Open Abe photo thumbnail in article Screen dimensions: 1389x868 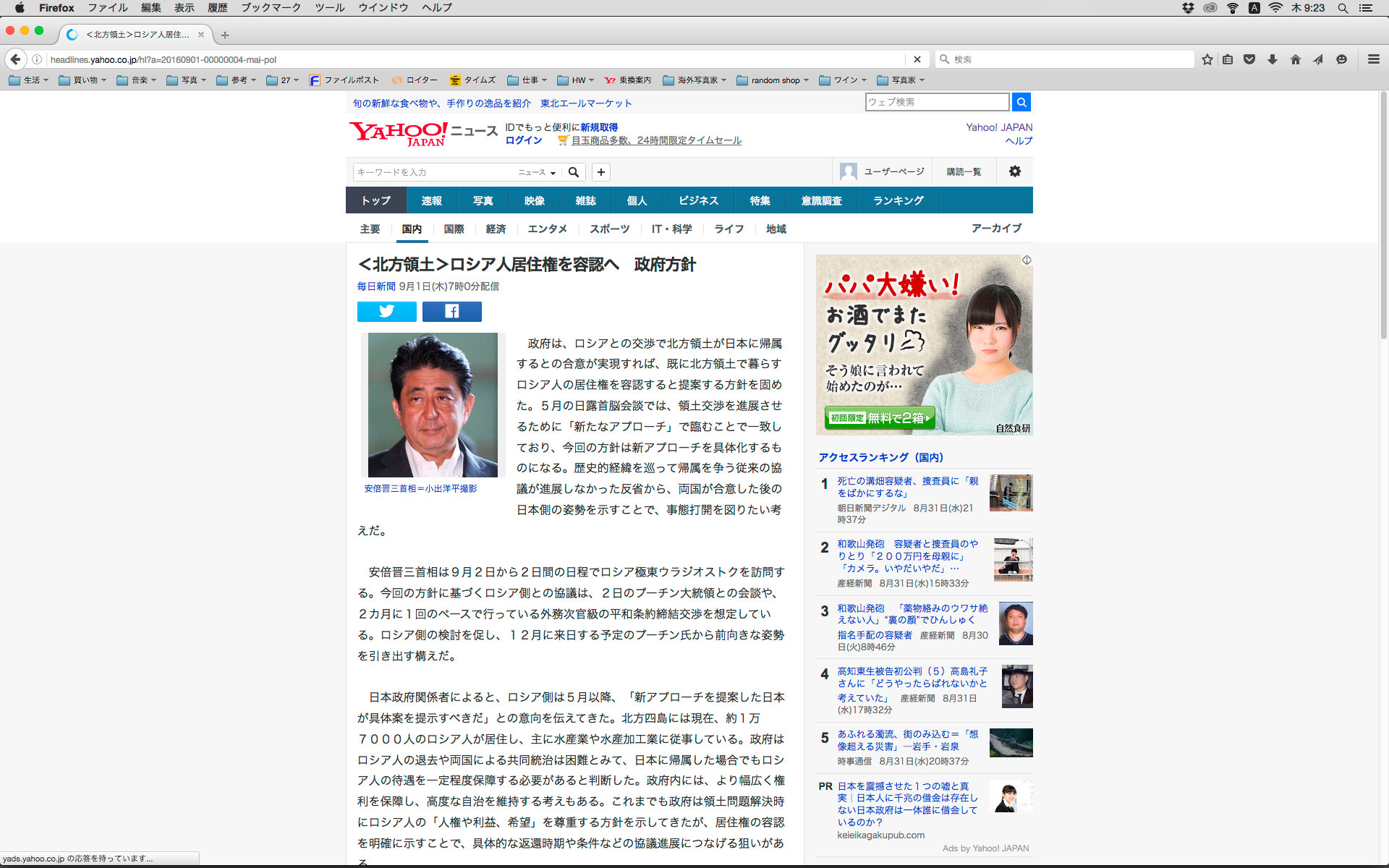pos(432,404)
